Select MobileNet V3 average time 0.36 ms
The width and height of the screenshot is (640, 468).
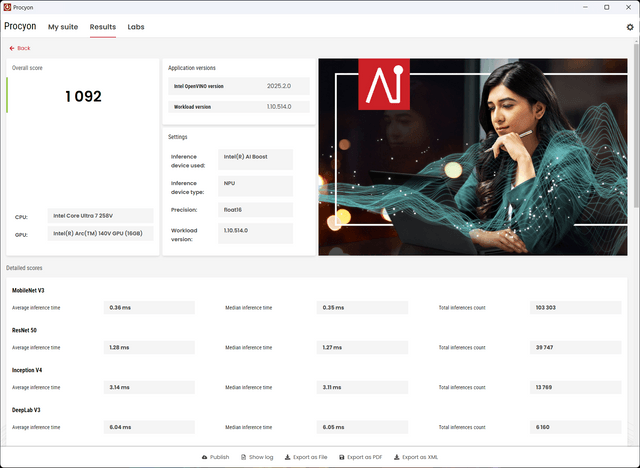tap(149, 308)
